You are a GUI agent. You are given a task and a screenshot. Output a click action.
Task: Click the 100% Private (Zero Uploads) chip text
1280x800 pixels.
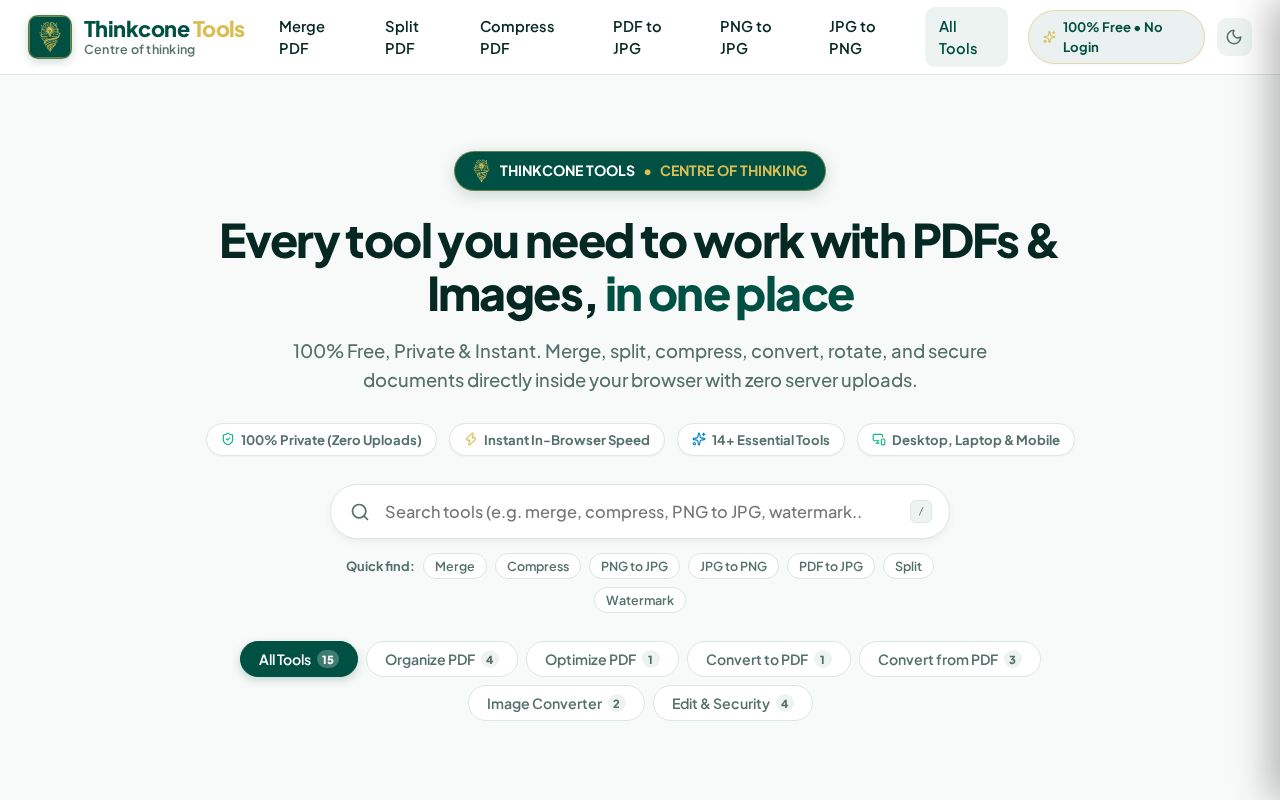(x=331, y=440)
